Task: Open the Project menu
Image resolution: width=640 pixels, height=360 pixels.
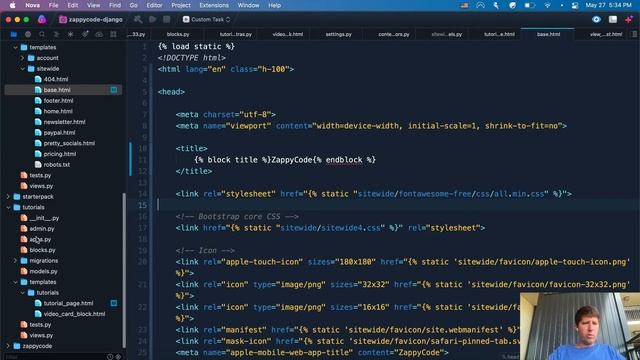Action: pos(181,5)
